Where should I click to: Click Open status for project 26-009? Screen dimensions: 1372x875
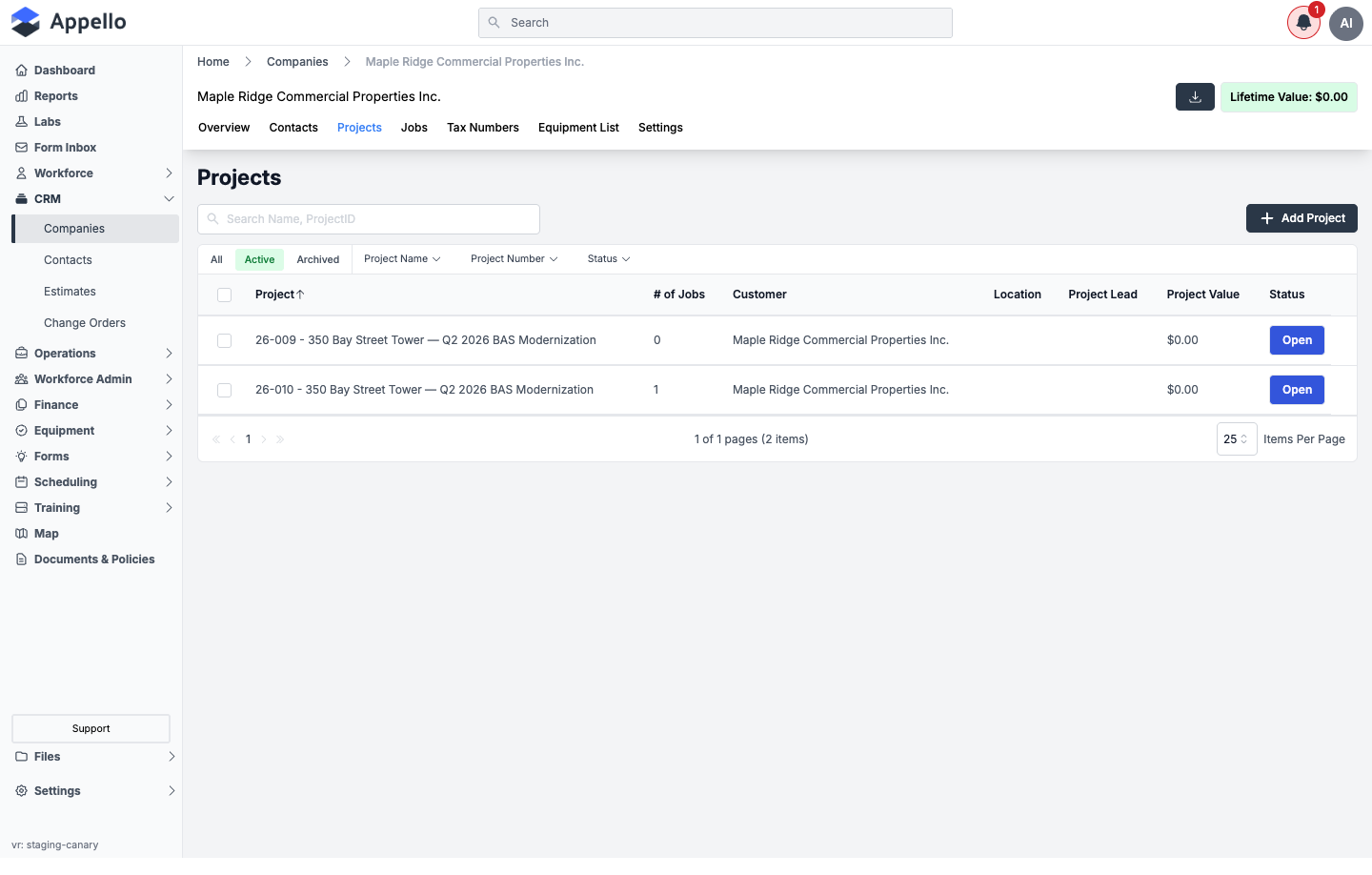point(1297,340)
